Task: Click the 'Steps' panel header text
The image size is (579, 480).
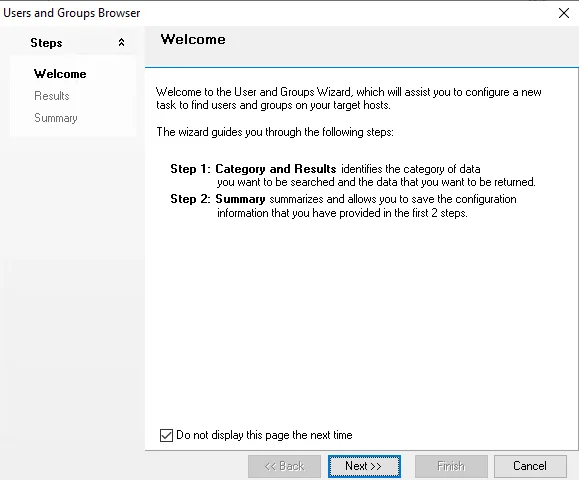Action: pyautogui.click(x=46, y=43)
